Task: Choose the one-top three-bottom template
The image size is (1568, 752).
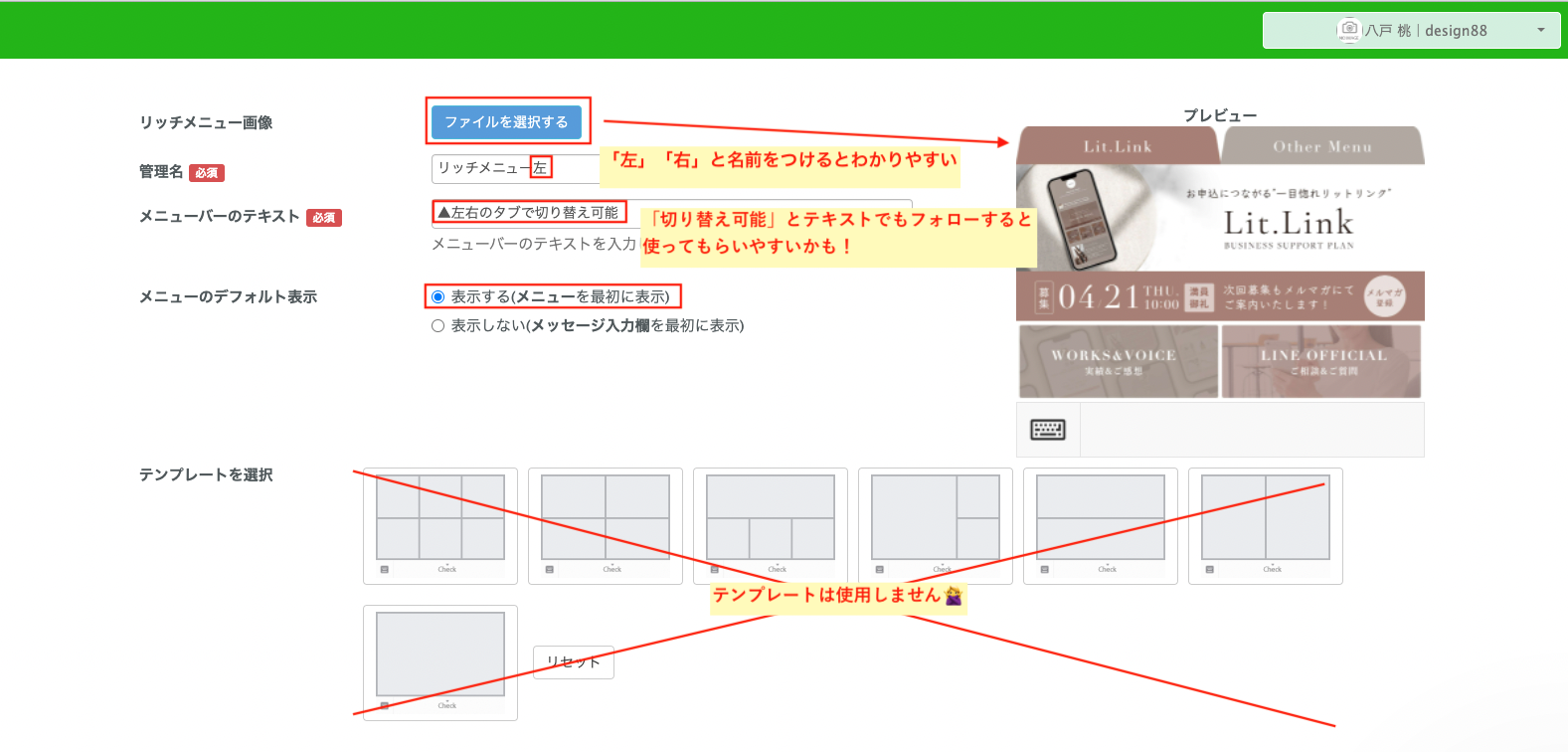Action: (x=771, y=525)
